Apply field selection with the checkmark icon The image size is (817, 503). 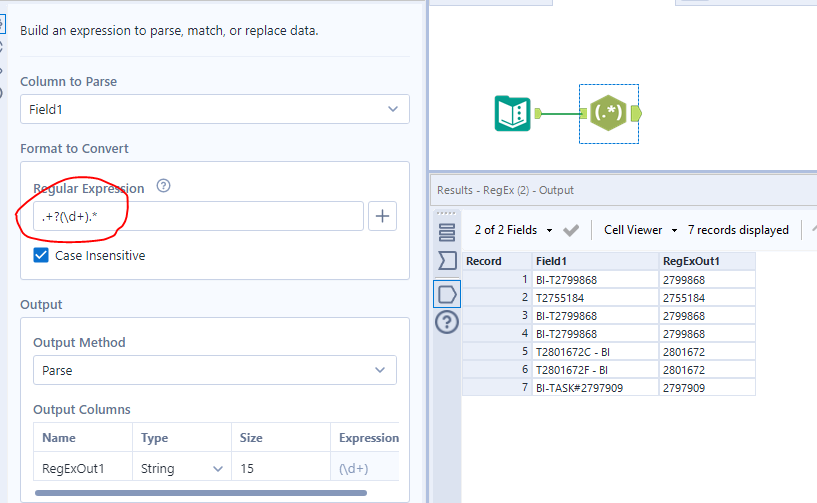571,230
